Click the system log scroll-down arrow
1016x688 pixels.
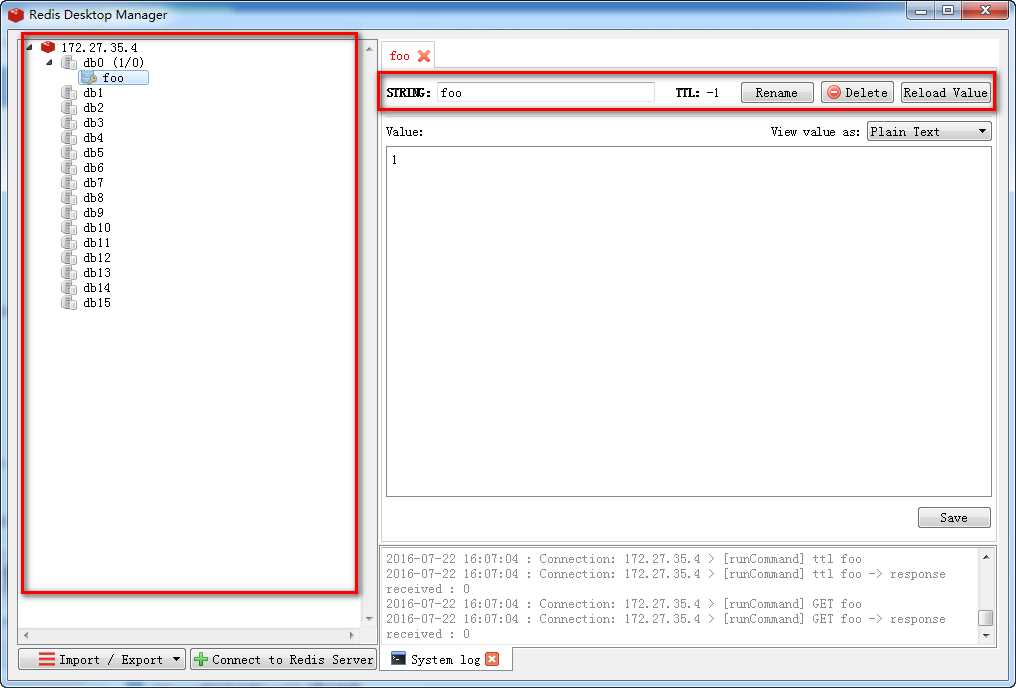tap(986, 636)
